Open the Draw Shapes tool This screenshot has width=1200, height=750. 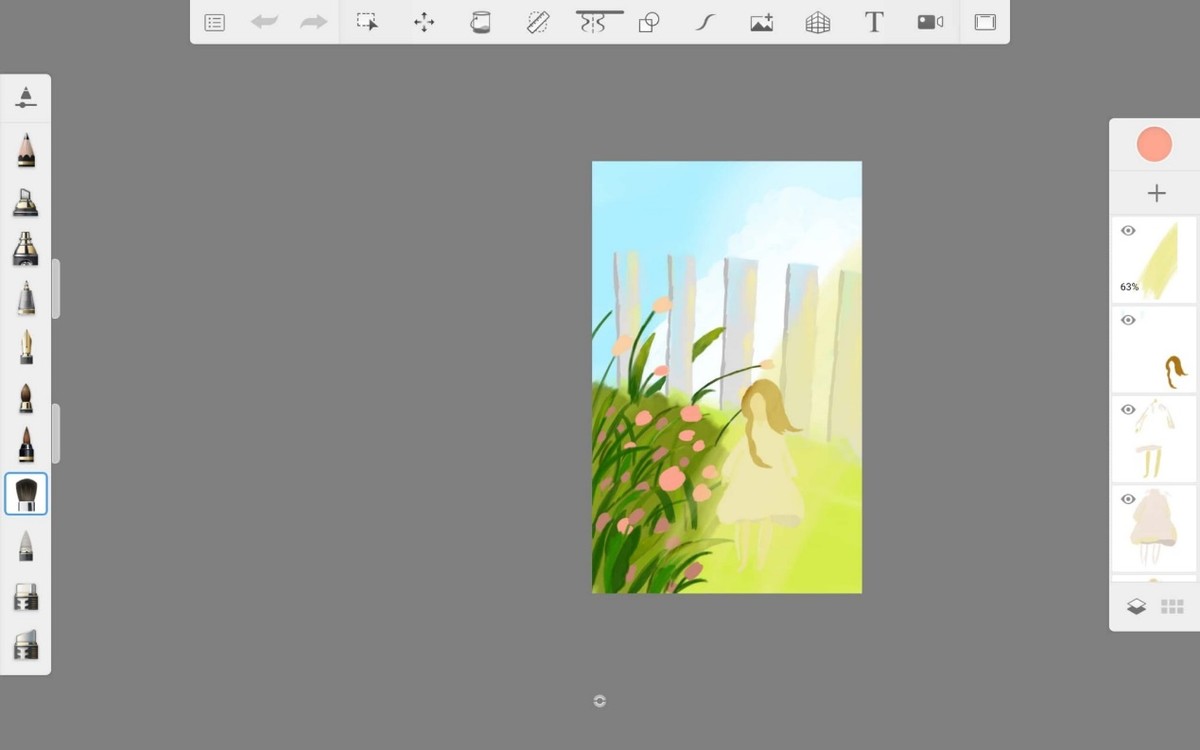tap(649, 22)
